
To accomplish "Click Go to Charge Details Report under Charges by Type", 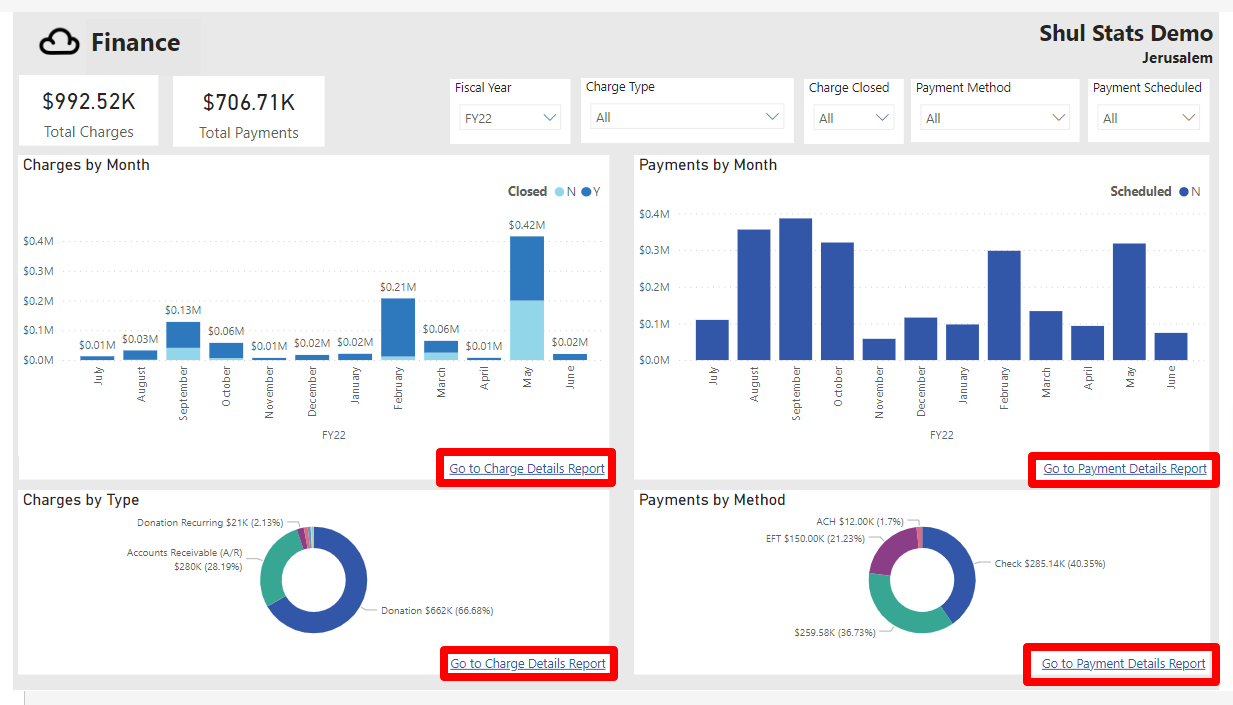I will click(528, 663).
